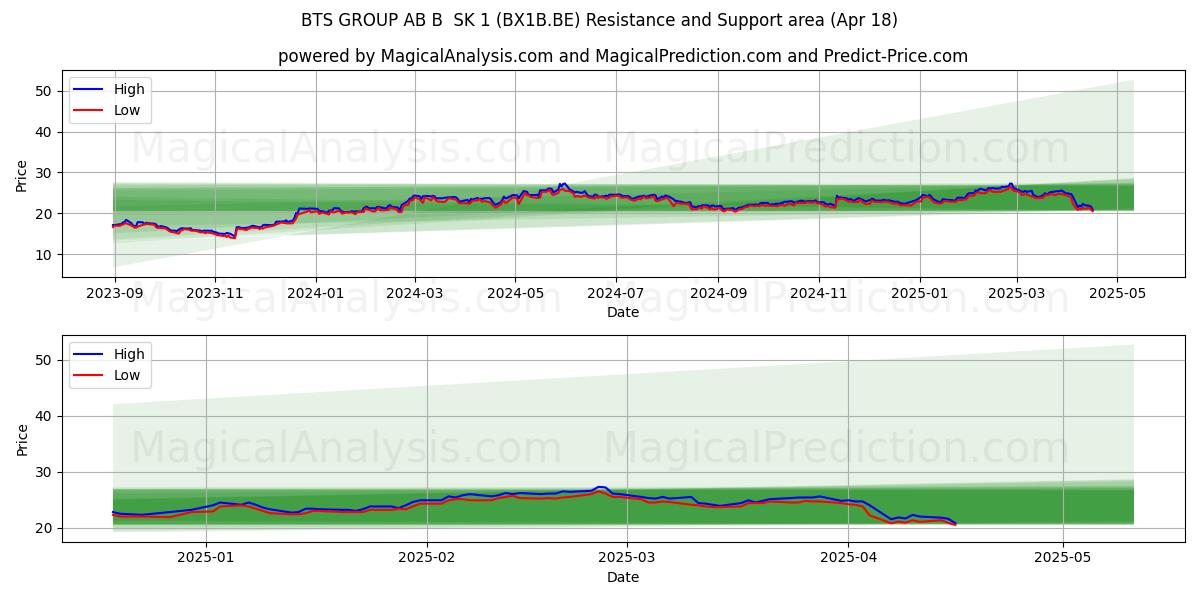Click the top chart x-axis label '2024-11'
1200x600 pixels.
(x=819, y=294)
